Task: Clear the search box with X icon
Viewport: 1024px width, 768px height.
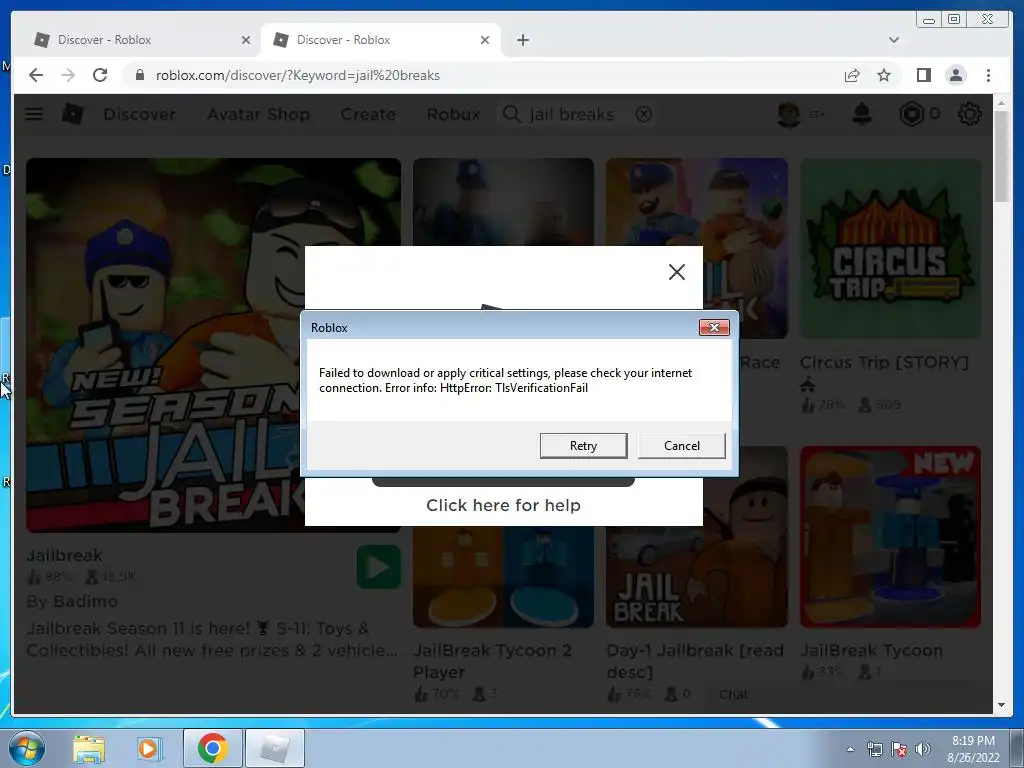Action: [643, 114]
